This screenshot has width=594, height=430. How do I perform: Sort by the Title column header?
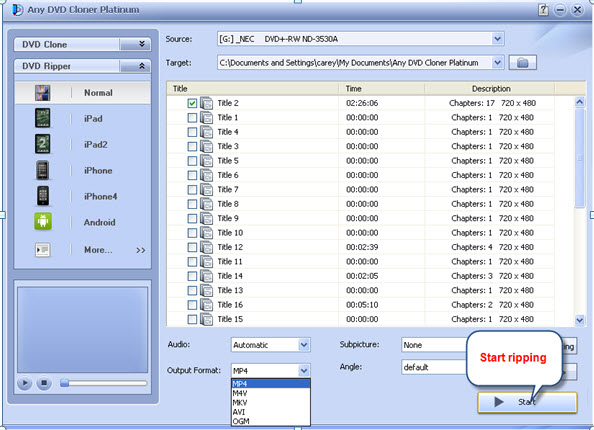coord(252,89)
